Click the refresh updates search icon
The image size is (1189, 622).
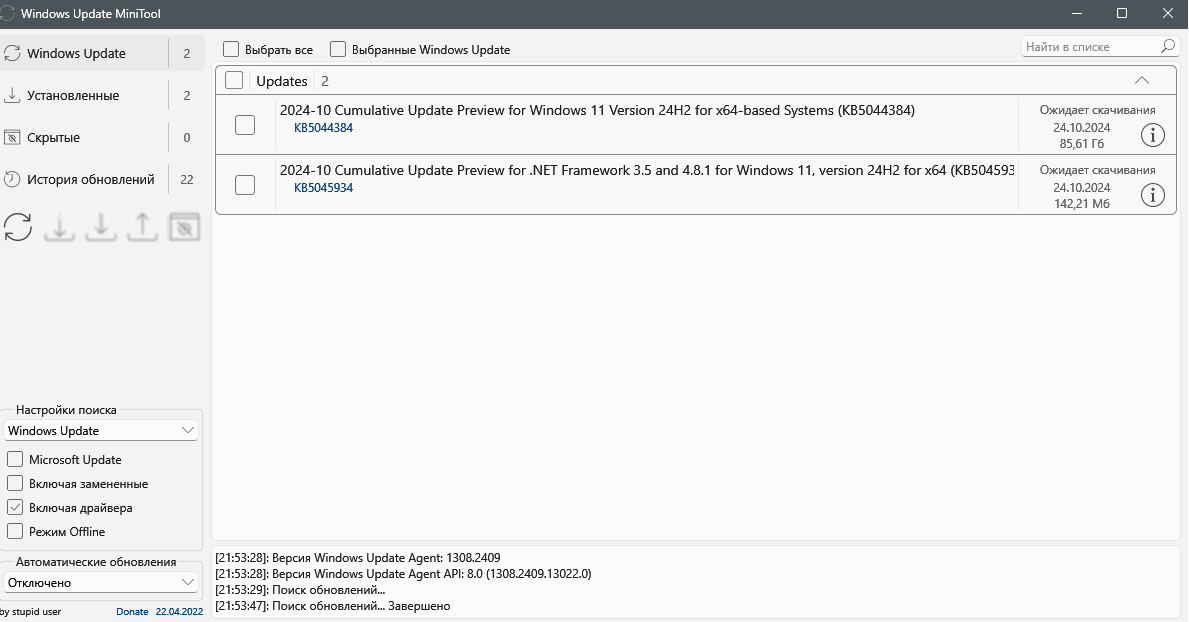18,227
